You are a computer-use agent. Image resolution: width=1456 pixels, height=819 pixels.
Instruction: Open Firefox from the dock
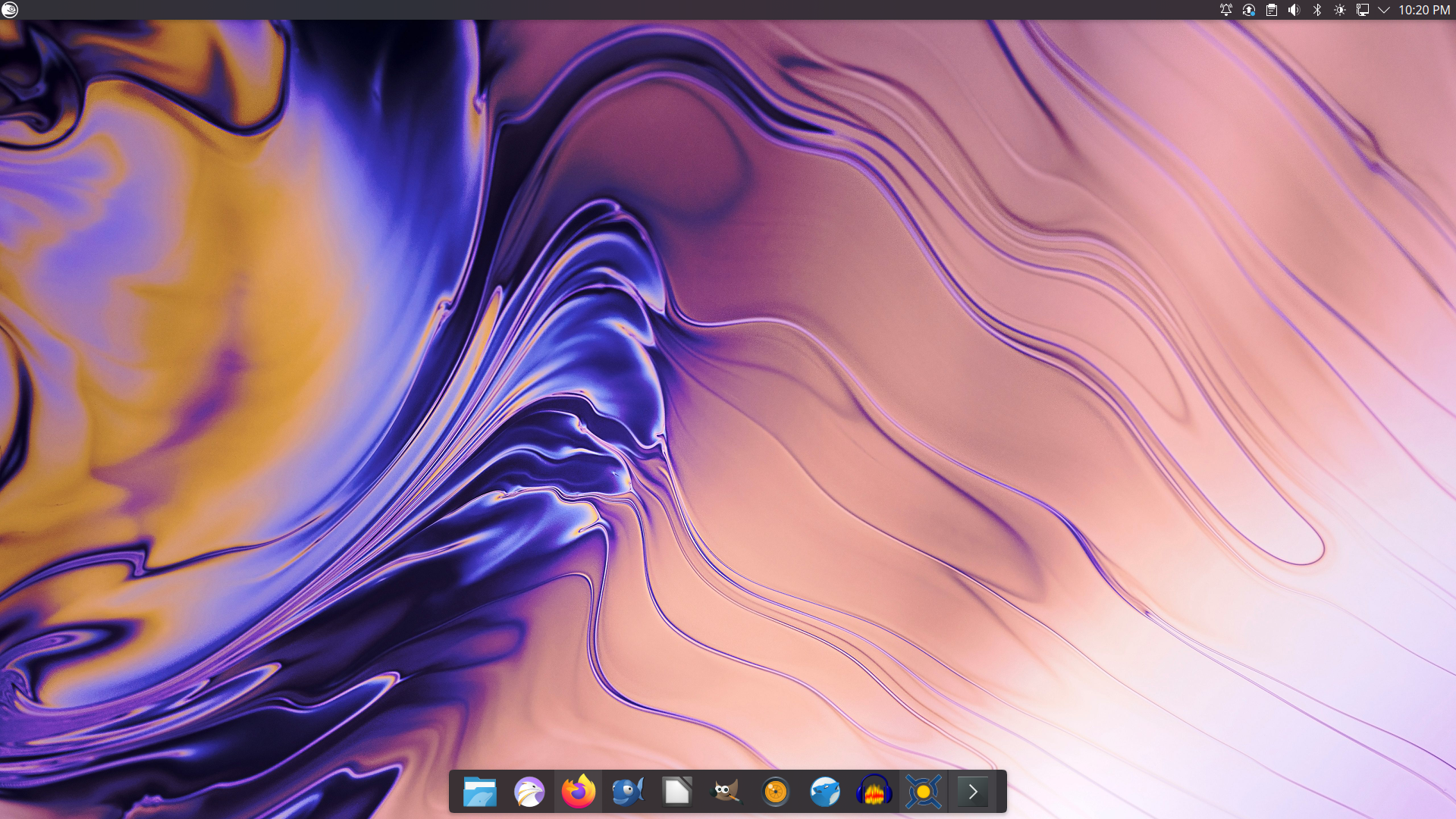point(578,792)
